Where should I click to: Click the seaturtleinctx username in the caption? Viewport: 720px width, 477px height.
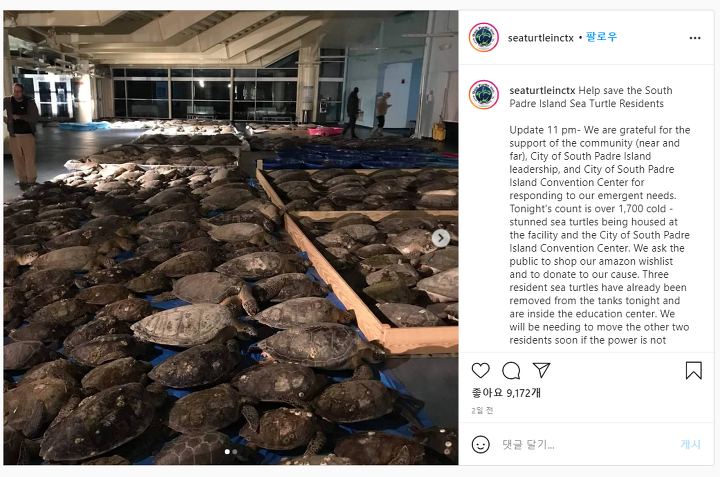point(542,90)
